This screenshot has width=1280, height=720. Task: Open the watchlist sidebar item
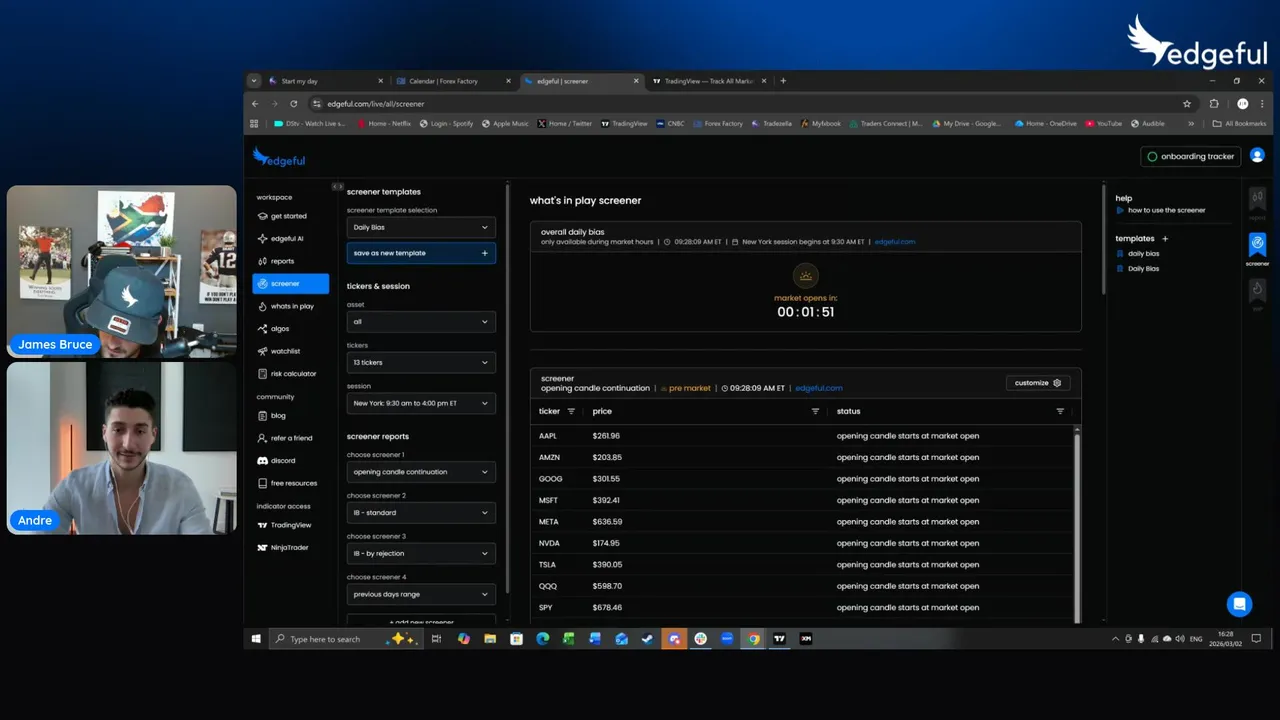284,351
